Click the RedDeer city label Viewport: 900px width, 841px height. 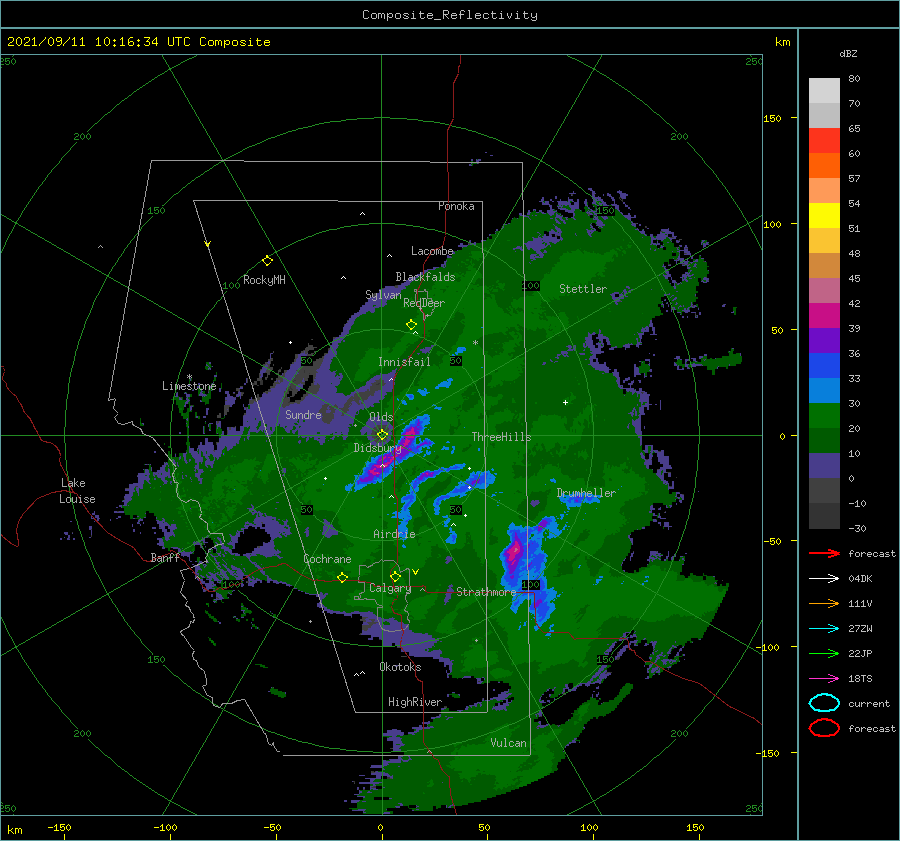pos(424,303)
